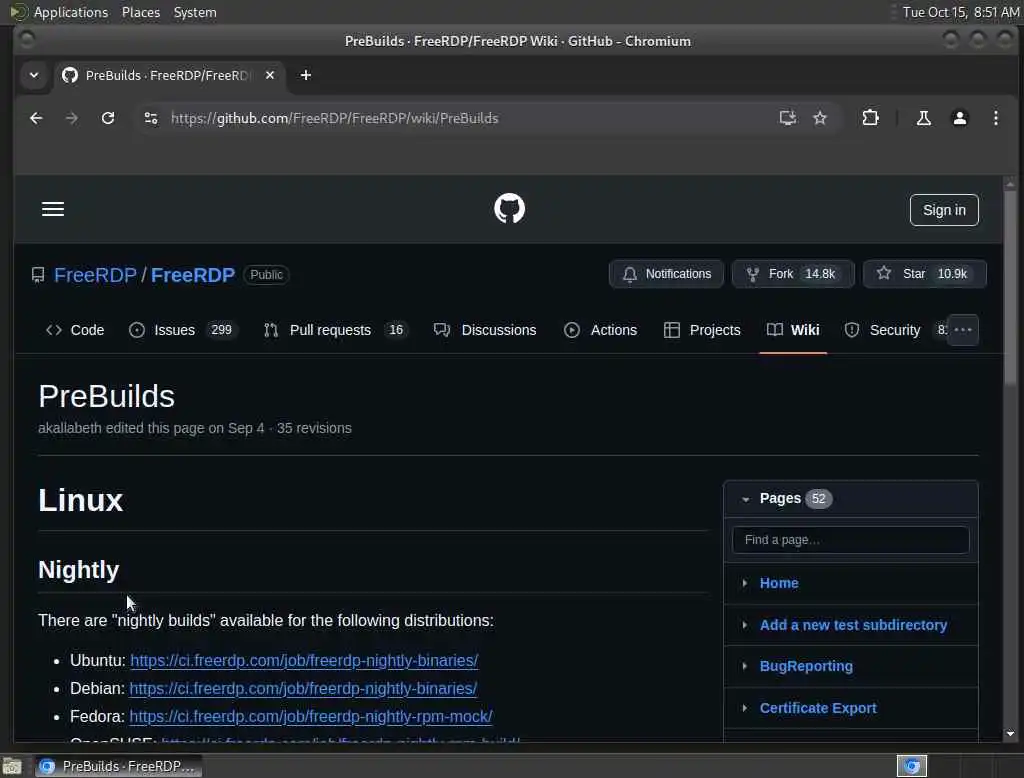The width and height of the screenshot is (1024, 778).
Task: Click the page vertical scrollbar thumb
Action: point(1010,287)
